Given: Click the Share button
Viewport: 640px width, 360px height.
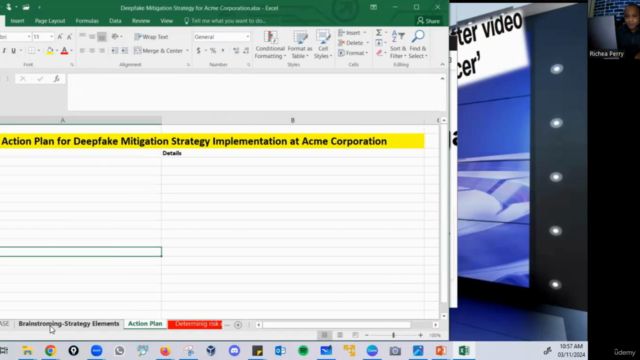Looking at the screenshot, I should 429,21.
